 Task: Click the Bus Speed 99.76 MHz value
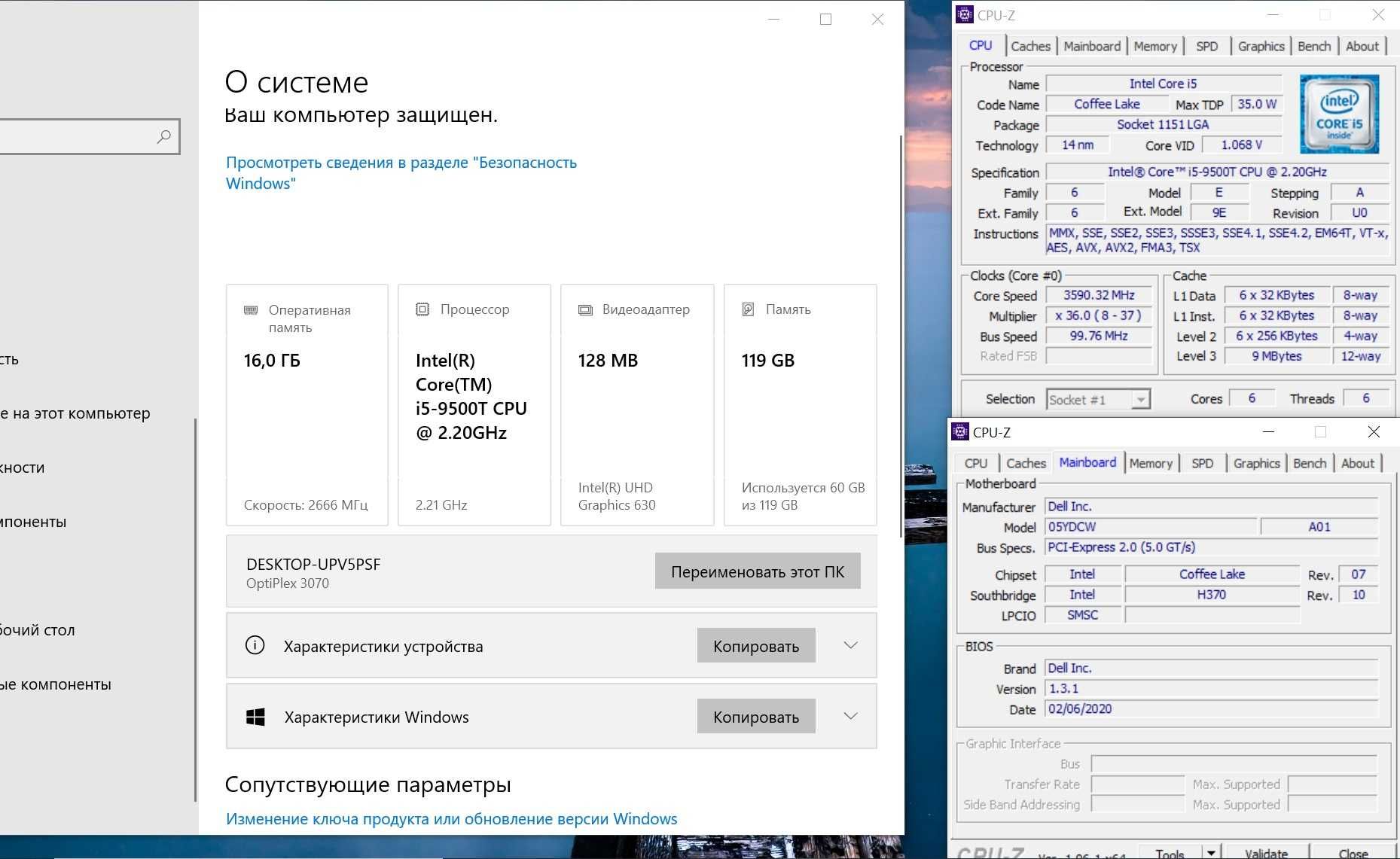click(1099, 336)
